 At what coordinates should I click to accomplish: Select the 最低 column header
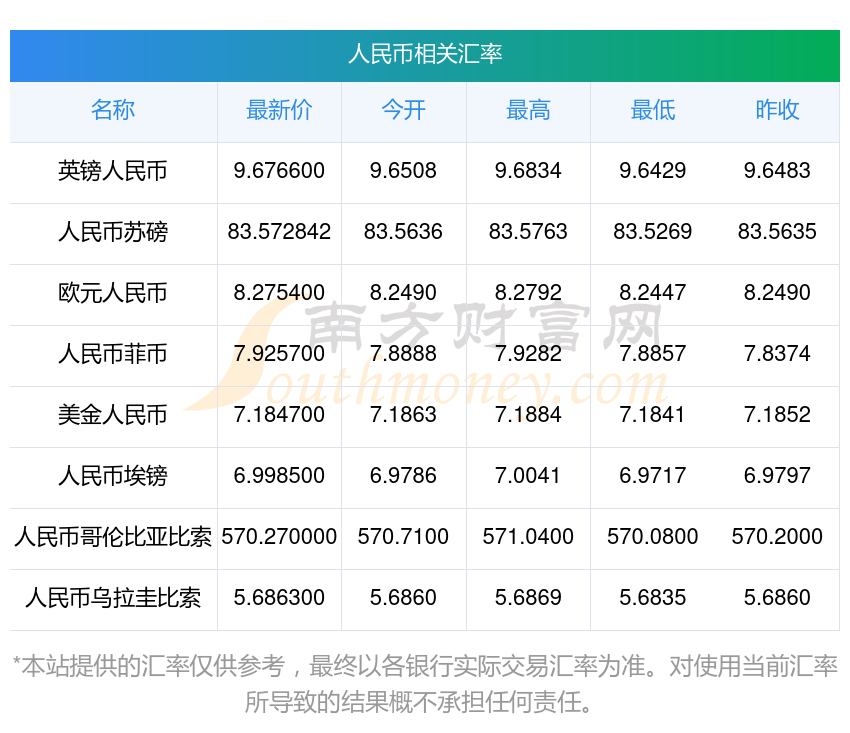[x=653, y=110]
